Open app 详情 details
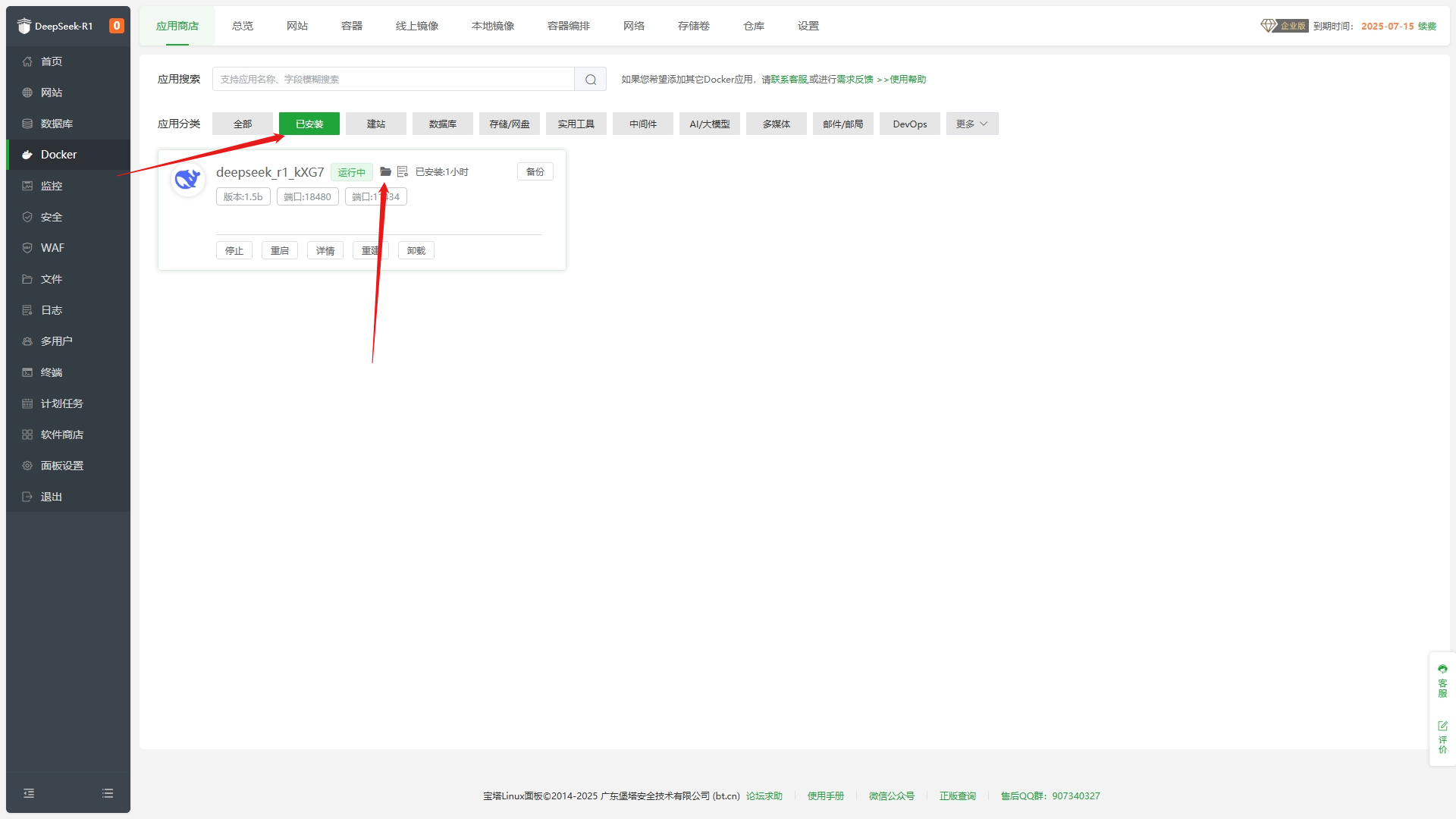The height and width of the screenshot is (819, 1456). point(325,251)
